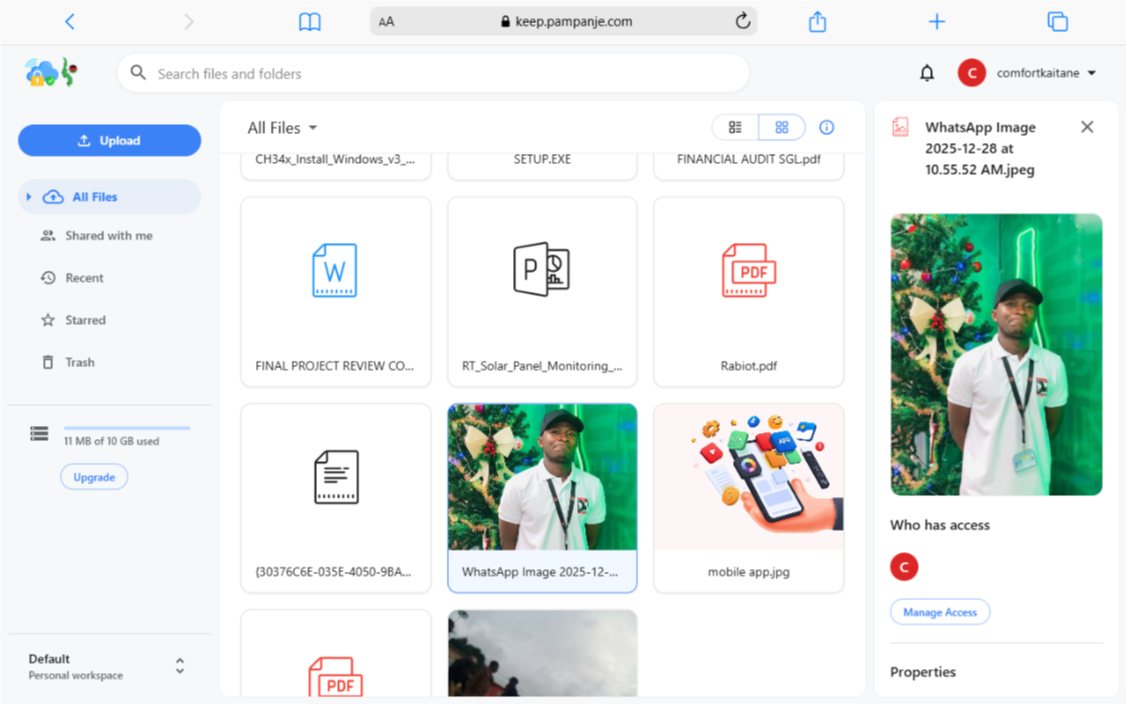
Task: Click the Manage Access button
Action: tap(939, 612)
